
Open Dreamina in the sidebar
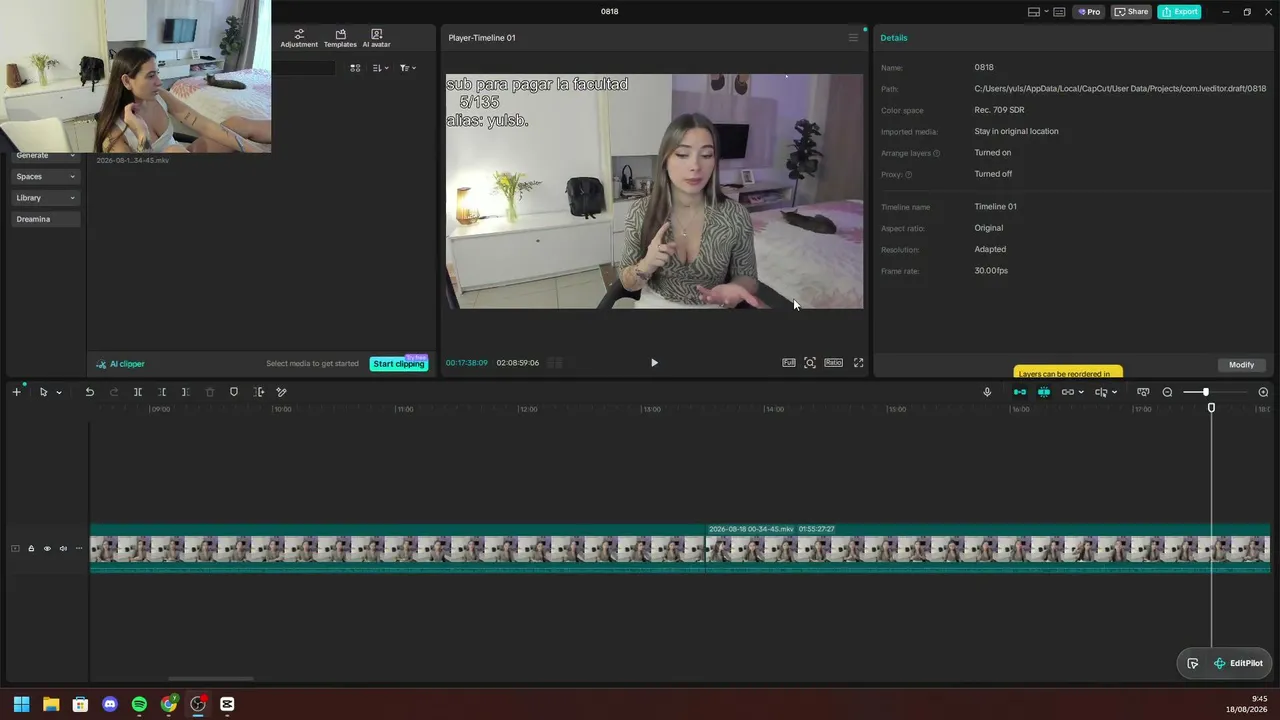coord(45,219)
